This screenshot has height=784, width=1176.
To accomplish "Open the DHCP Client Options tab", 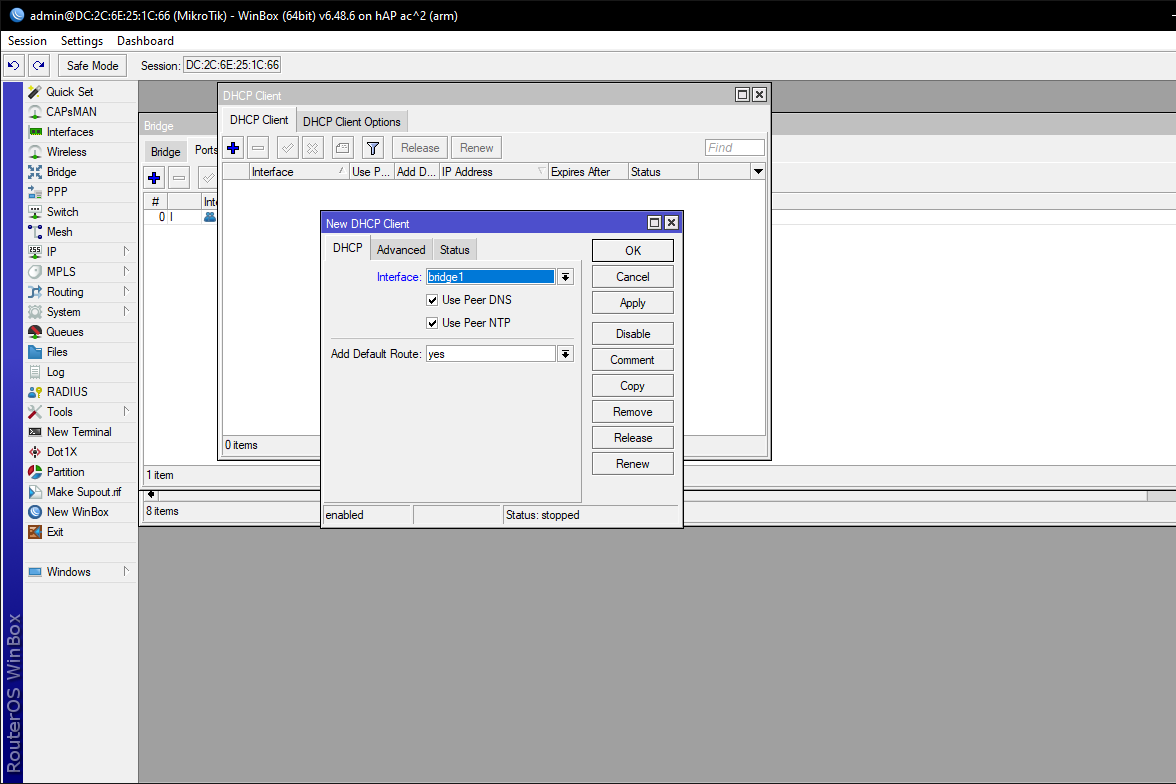I will [351, 122].
